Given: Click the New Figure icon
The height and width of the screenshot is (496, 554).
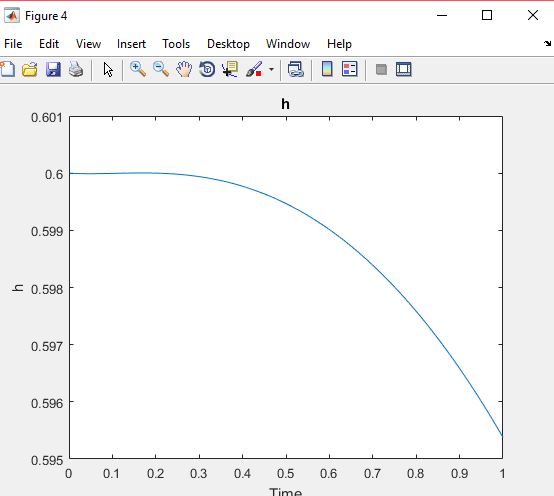Looking at the screenshot, I should (7, 69).
